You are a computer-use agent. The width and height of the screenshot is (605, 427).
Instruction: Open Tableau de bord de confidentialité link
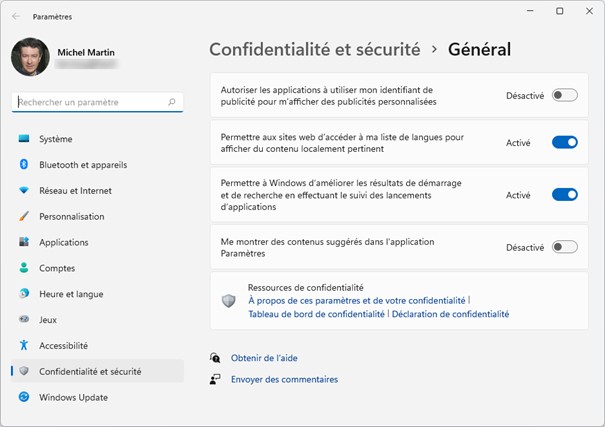click(316, 314)
